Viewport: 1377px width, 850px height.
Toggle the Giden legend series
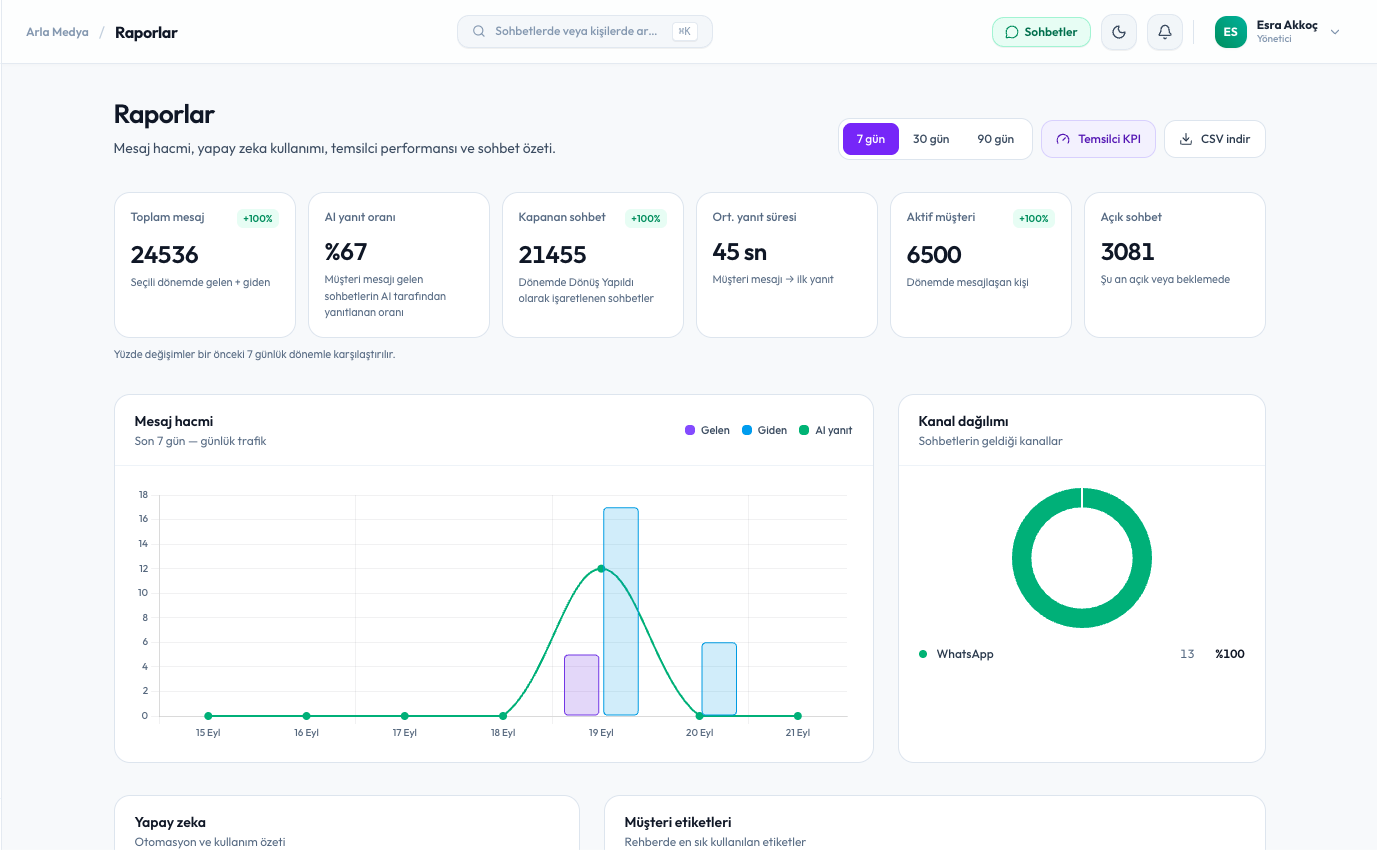pos(764,430)
